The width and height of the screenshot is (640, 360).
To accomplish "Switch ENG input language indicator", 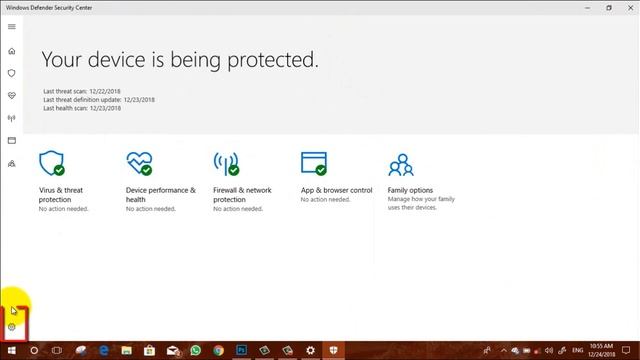I will point(578,351).
